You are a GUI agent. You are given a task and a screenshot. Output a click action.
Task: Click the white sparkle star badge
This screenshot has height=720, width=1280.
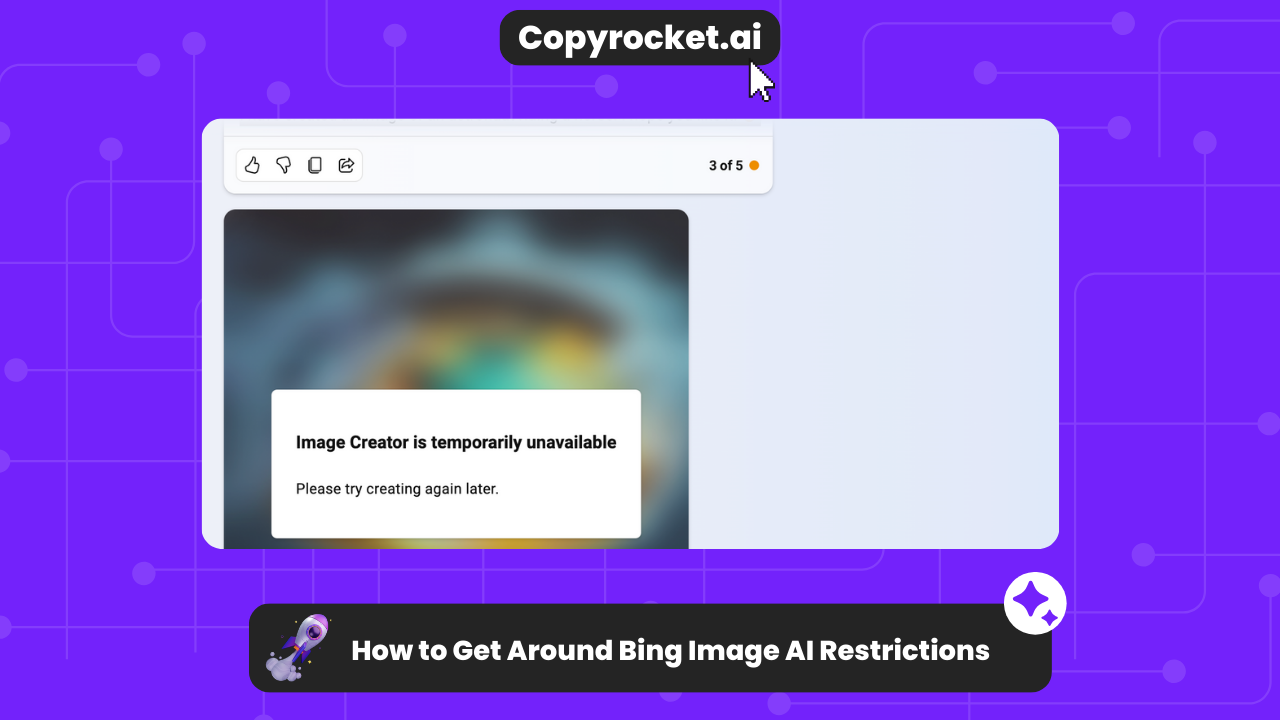1035,603
